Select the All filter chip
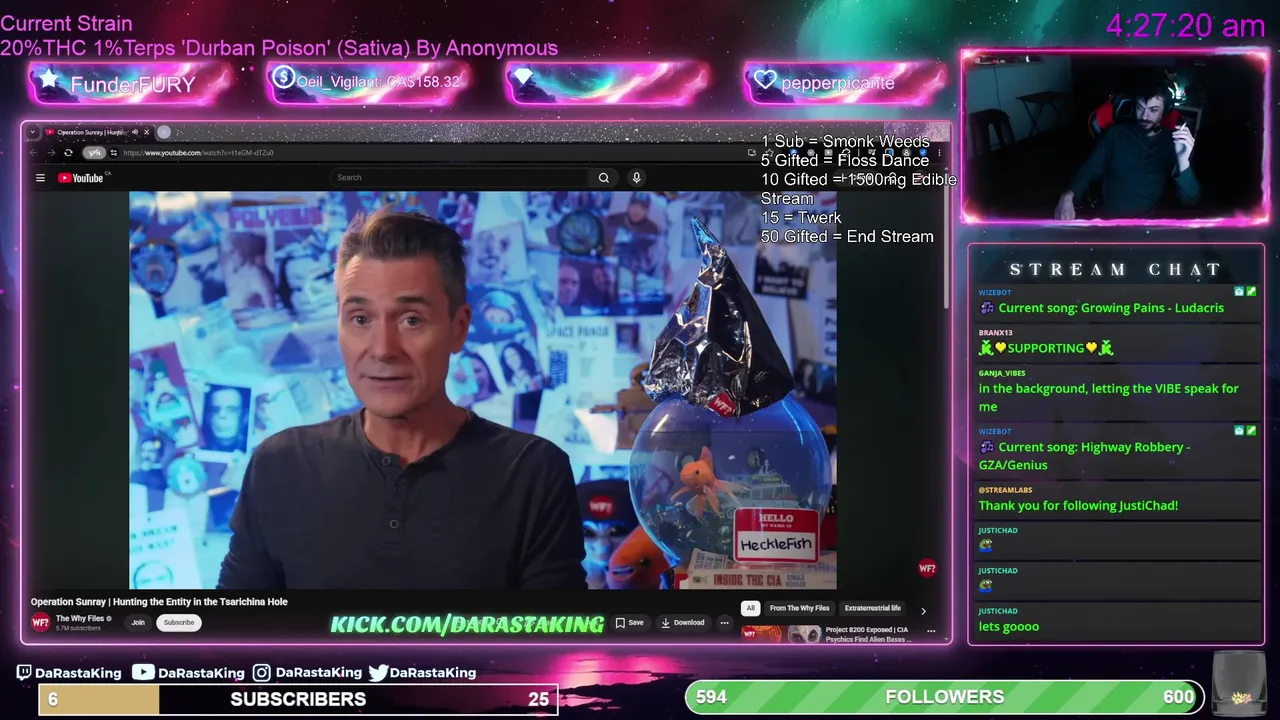 click(750, 608)
